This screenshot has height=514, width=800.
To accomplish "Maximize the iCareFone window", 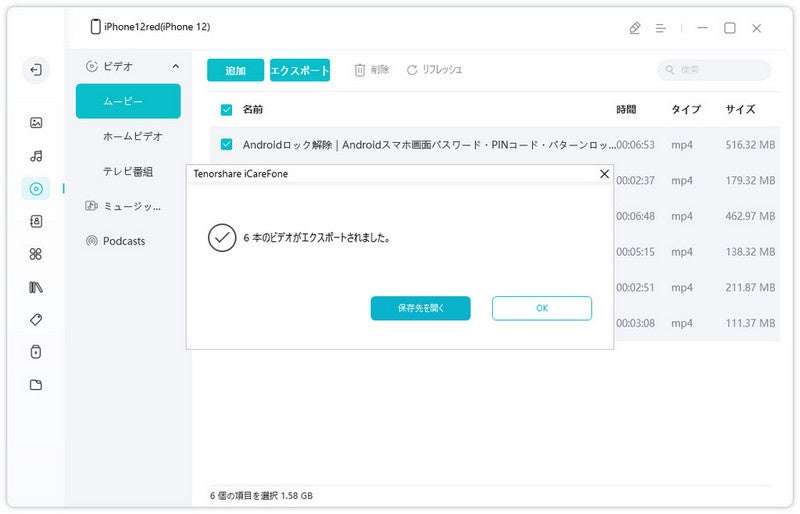I will [x=730, y=28].
